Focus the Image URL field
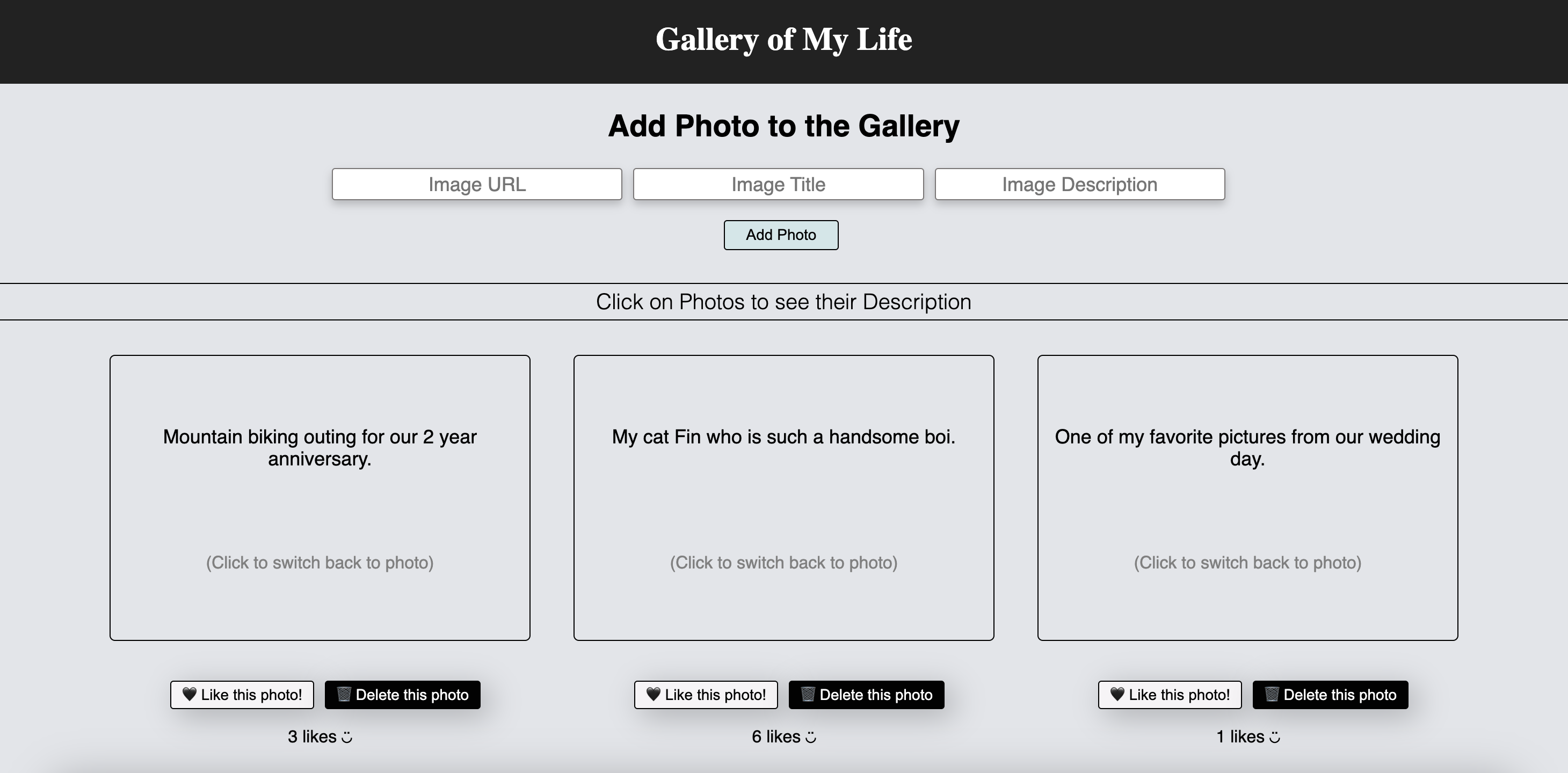 (x=477, y=184)
